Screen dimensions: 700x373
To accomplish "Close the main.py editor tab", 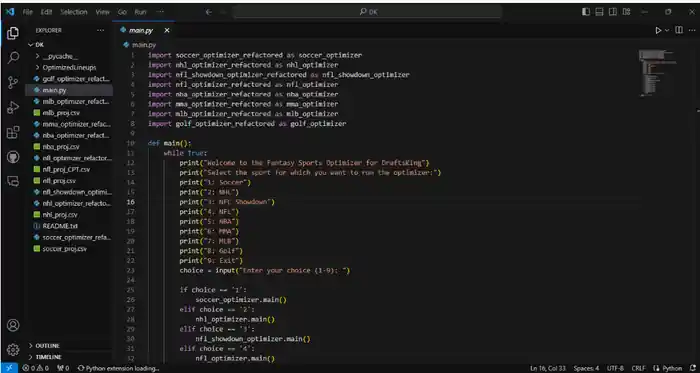I will 167,30.
